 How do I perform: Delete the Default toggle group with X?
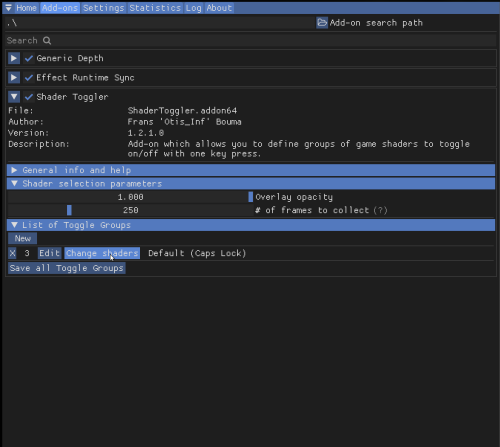point(12,253)
